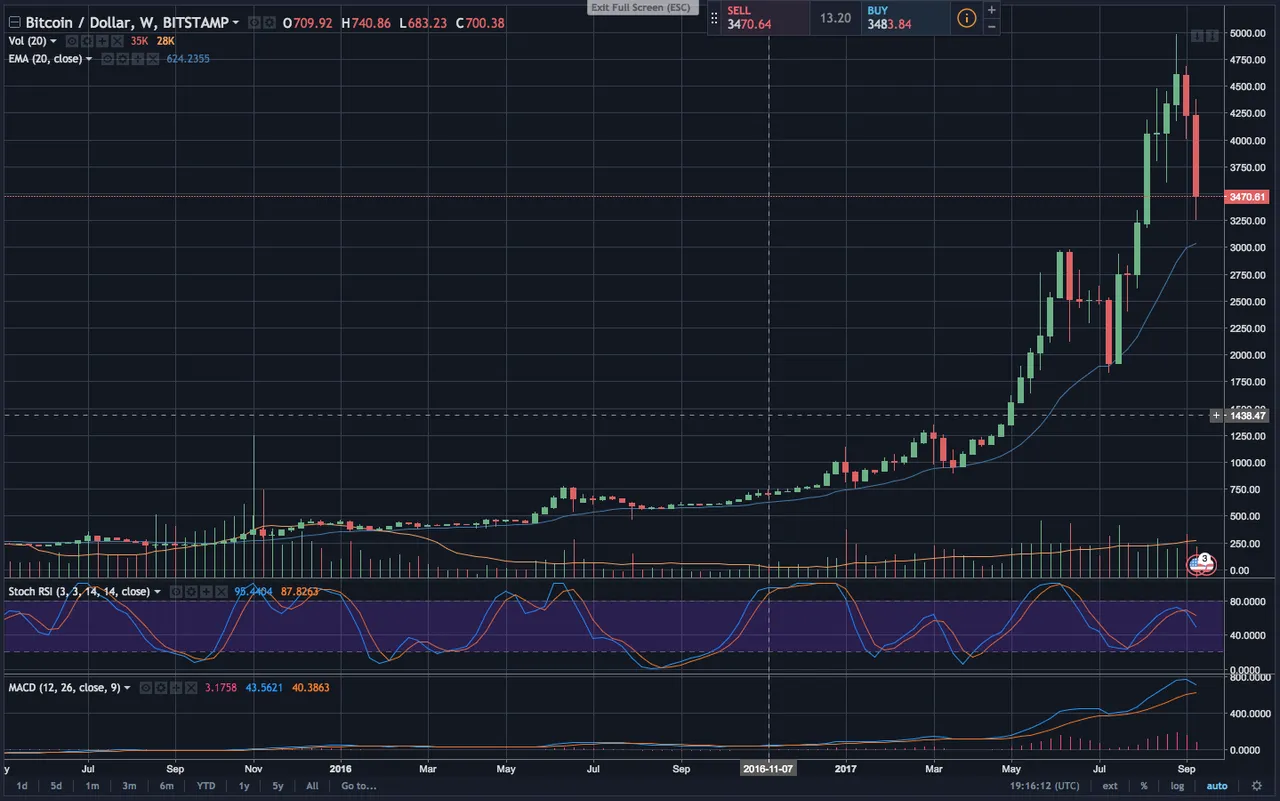
Task: Click the close value 700.38
Action: coord(486,22)
